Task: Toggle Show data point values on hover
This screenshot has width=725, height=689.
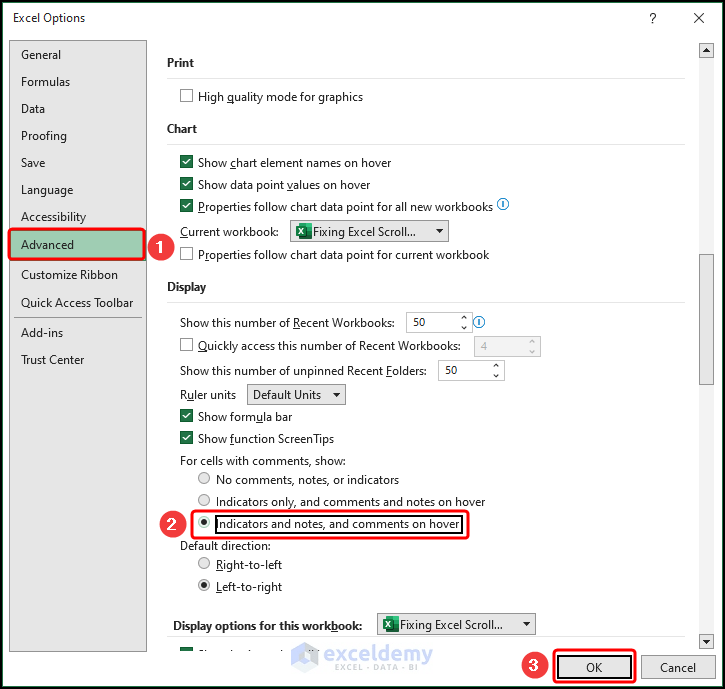Action: (x=186, y=184)
